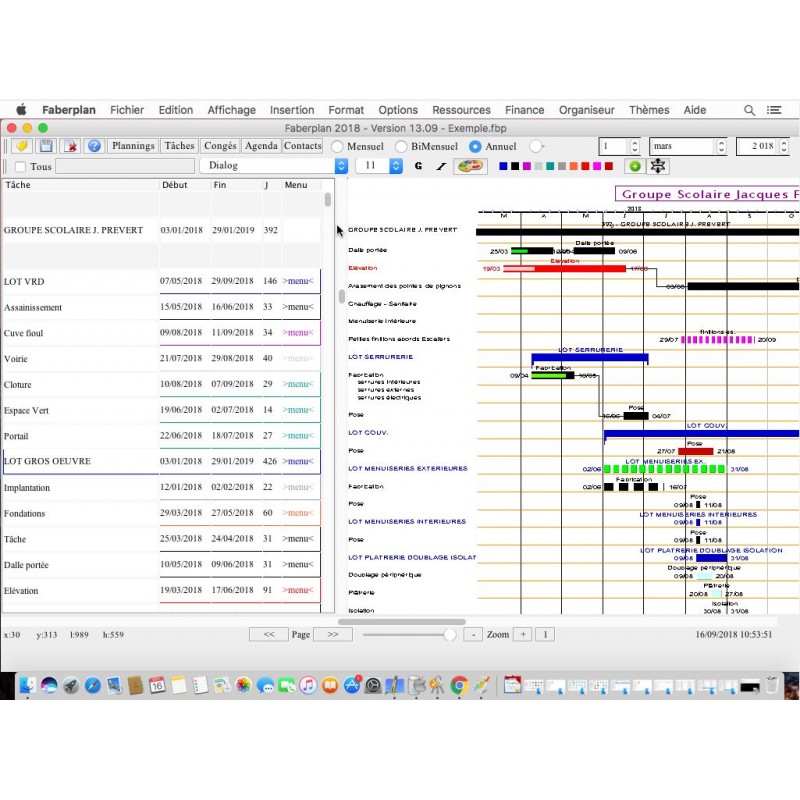Click the document with red cross icon
This screenshot has height=800, width=800.
70,146
